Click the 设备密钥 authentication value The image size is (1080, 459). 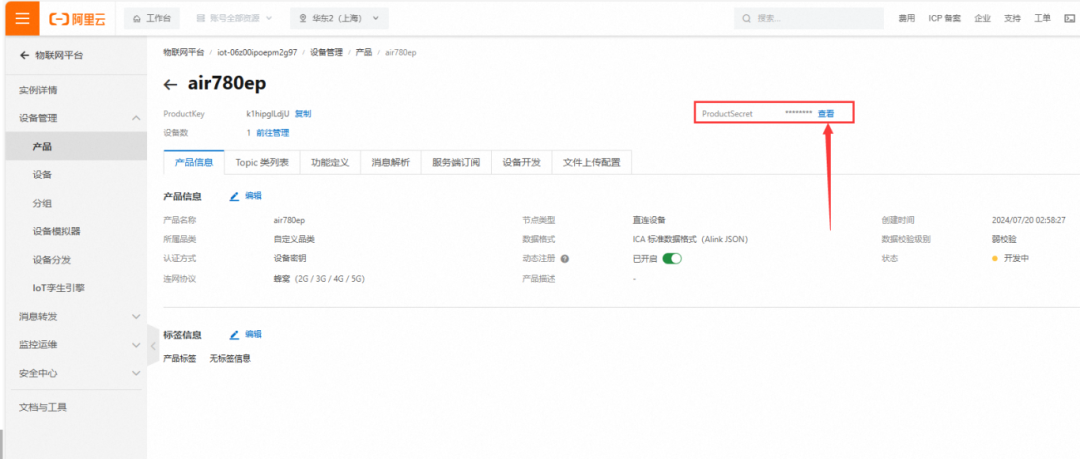(290, 258)
